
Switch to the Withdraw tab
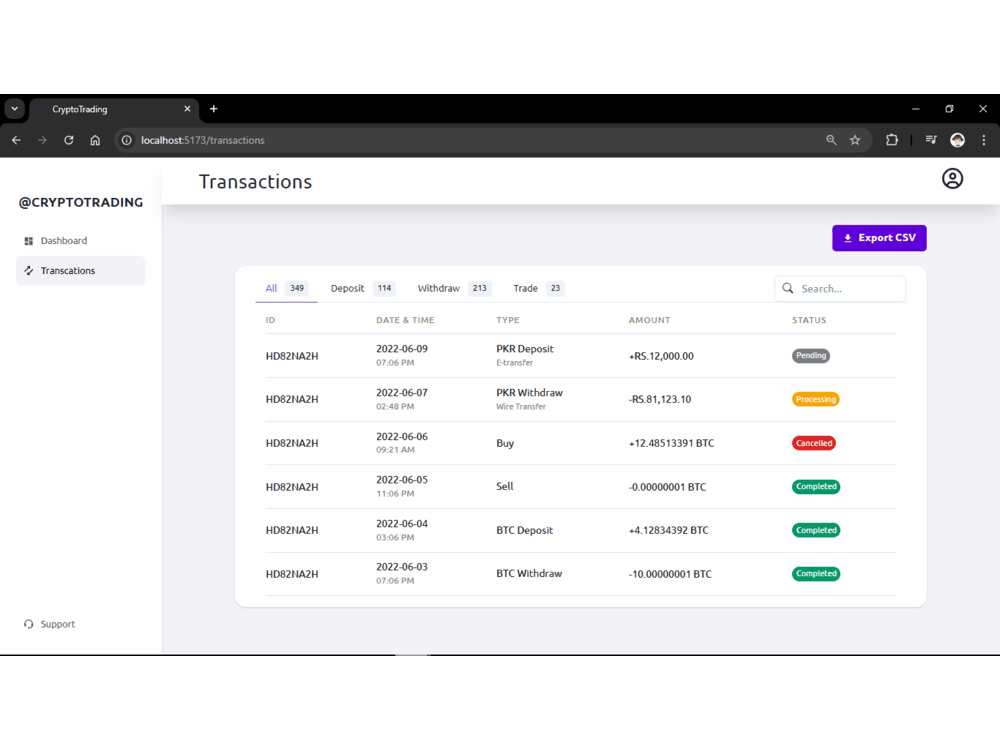[x=454, y=288]
